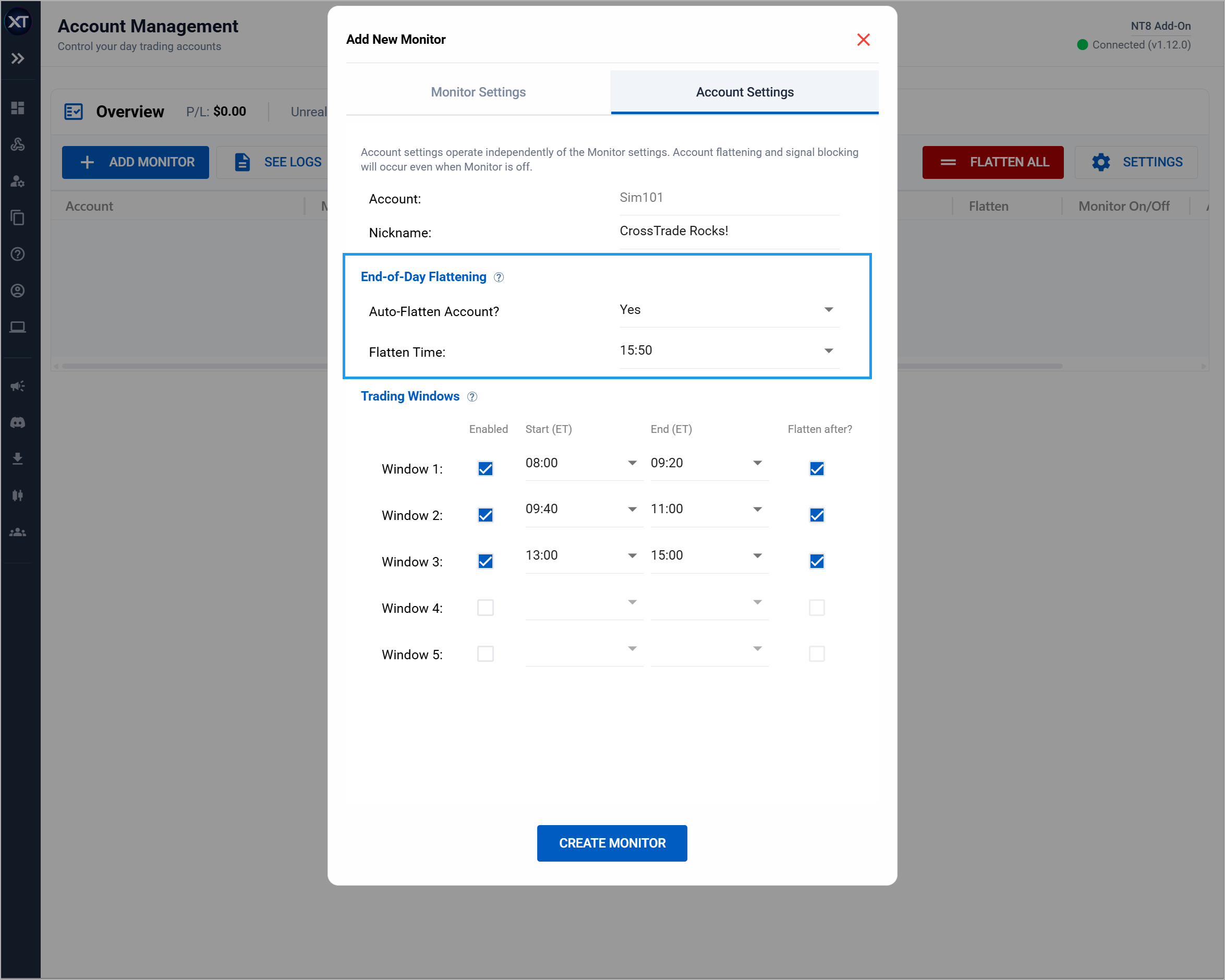This screenshot has height=980, width=1225.
Task: Open the candlestick chart sidebar icon
Action: 18,495
